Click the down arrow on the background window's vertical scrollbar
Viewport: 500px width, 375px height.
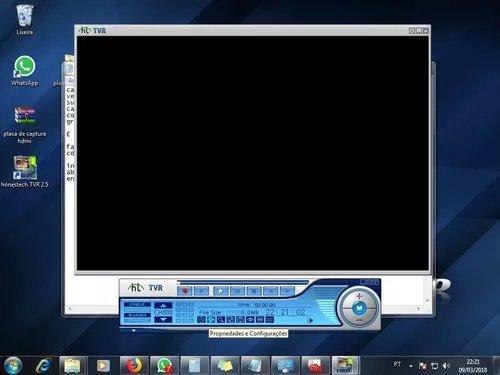(x=427, y=300)
